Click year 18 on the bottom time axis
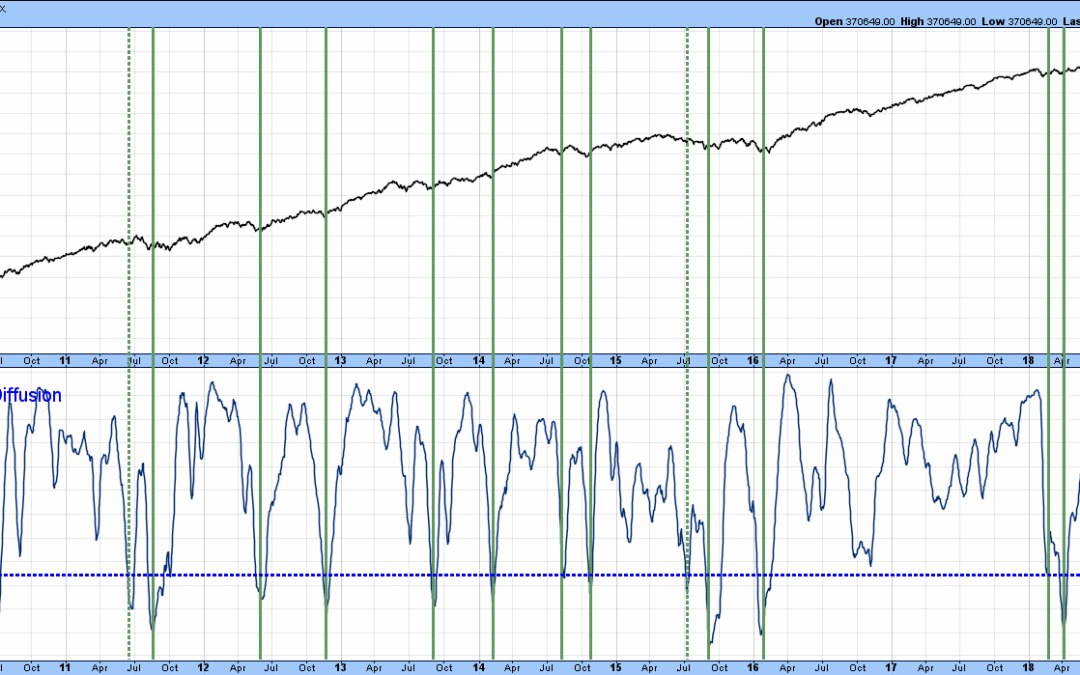This screenshot has height=675, width=1080. 1027,667
